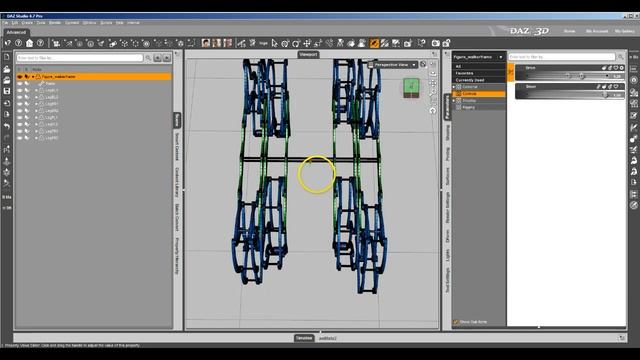This screenshot has height=360, width=640.
Task: Open the File menu
Action: (x=5, y=23)
